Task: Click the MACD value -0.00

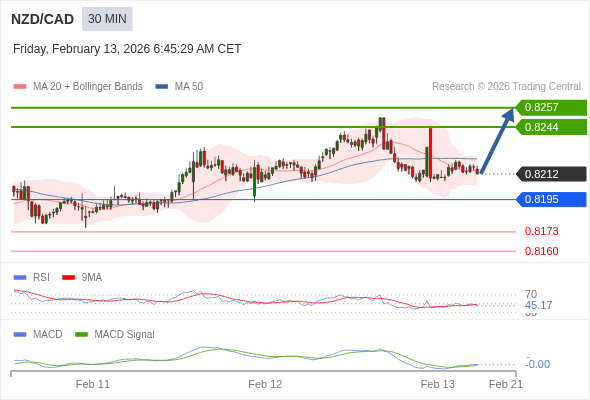Action: click(537, 364)
